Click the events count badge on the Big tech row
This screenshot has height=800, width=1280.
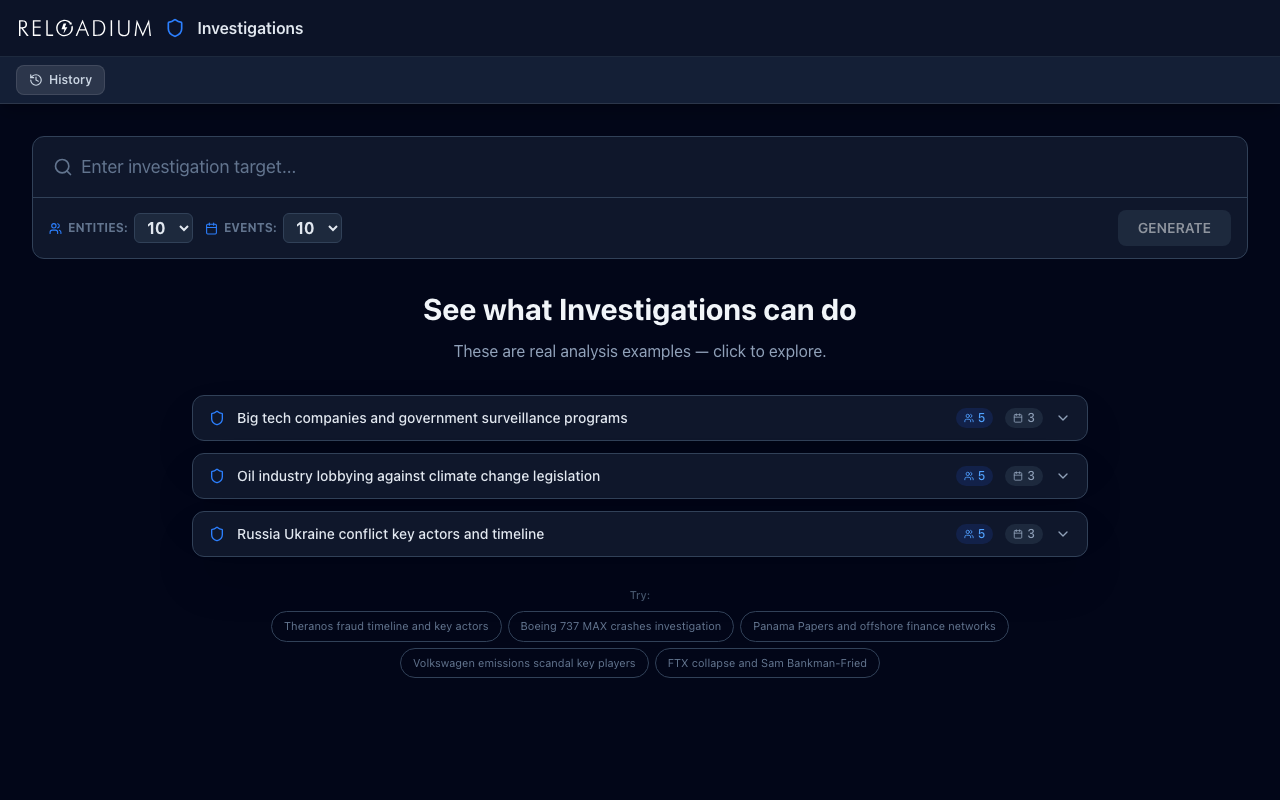(1023, 418)
